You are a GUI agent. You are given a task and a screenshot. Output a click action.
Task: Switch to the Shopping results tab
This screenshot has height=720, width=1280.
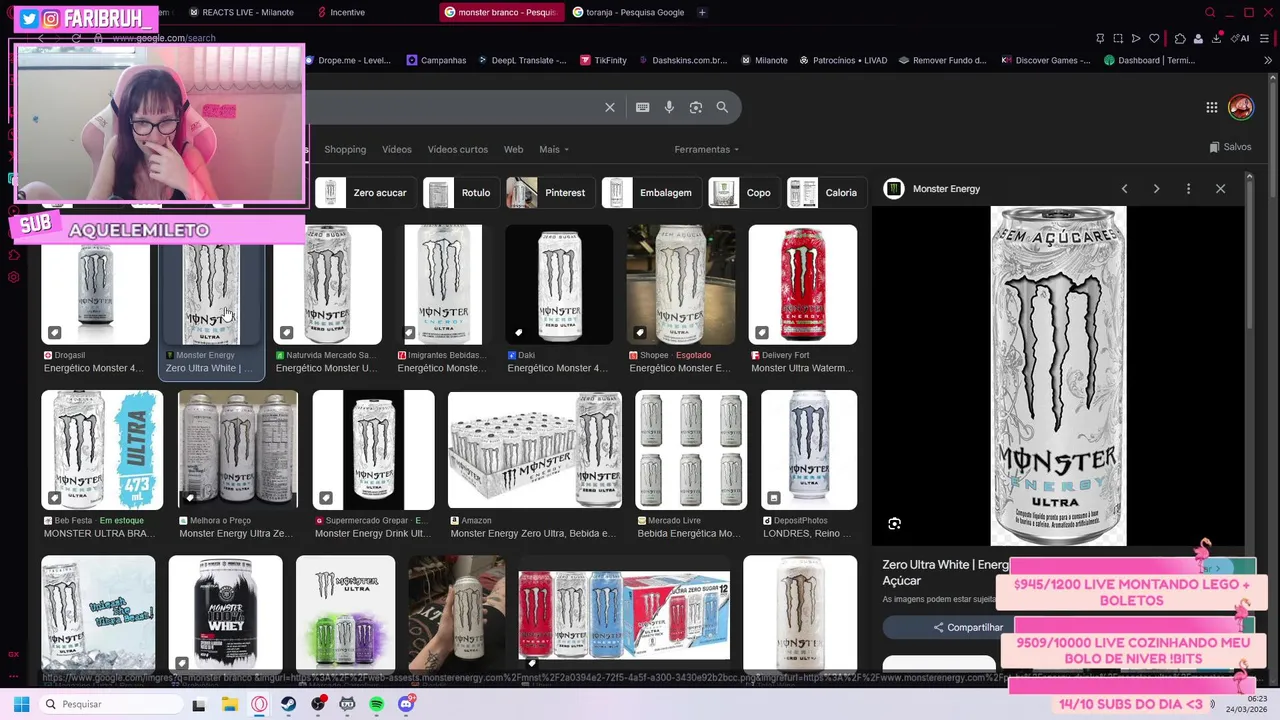[x=345, y=149]
